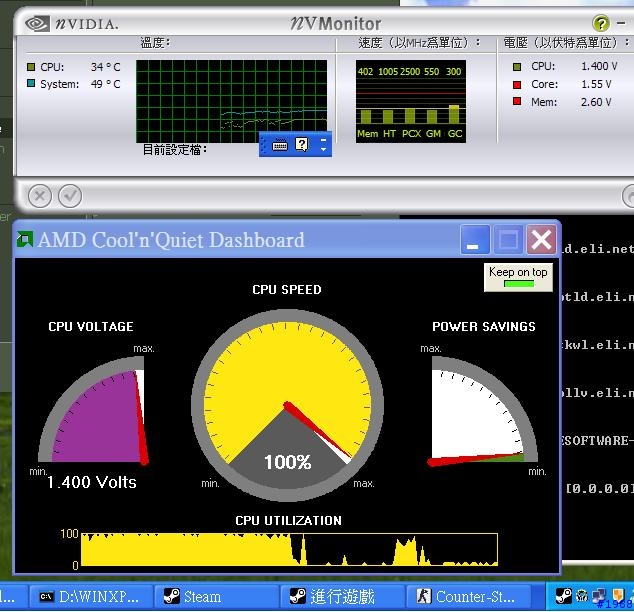This screenshot has height=612, width=634.
Task: Switch to the Counter-St... taskbar button
Action: click(x=468, y=597)
